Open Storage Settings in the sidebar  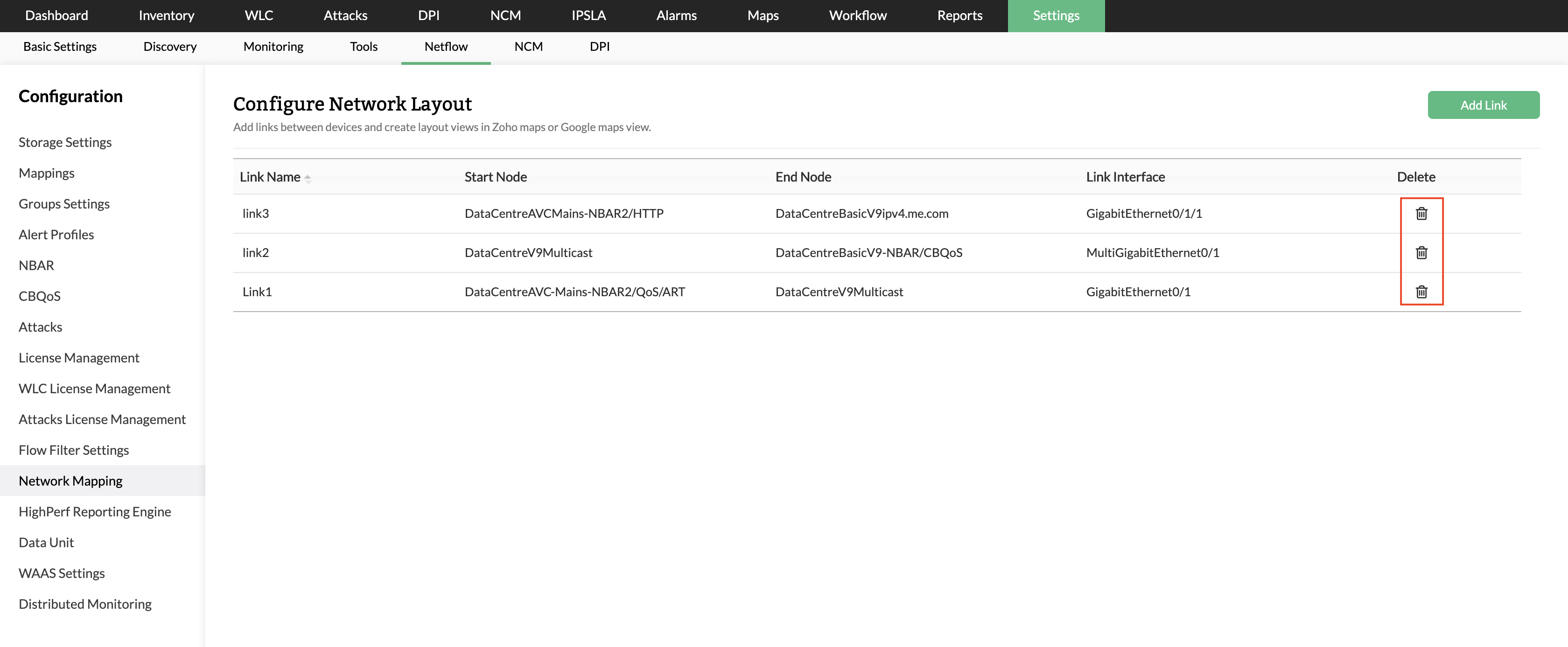click(x=65, y=142)
